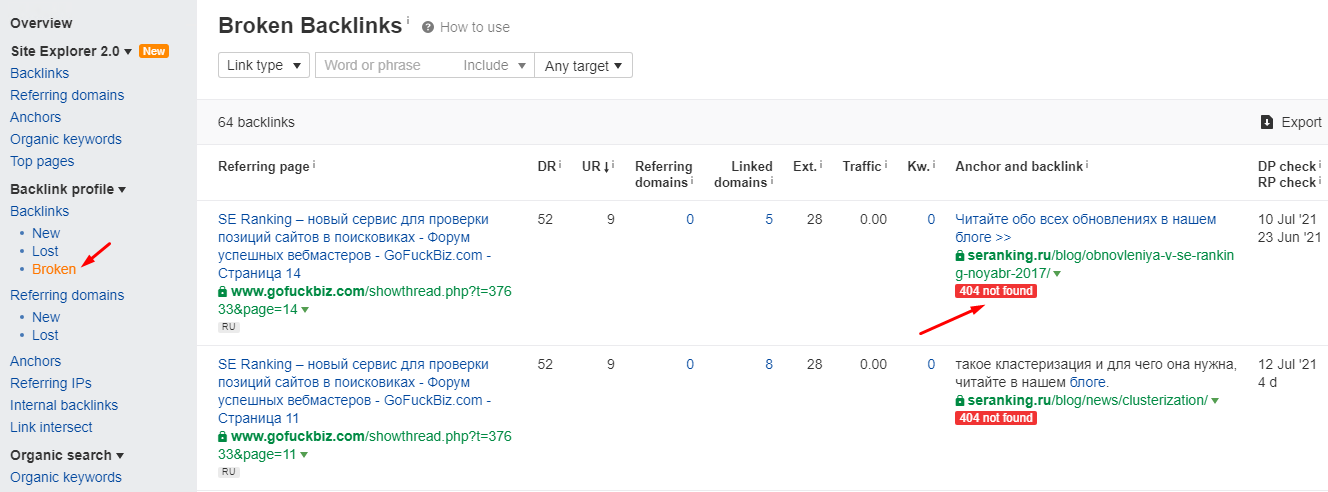Click the RU language tag in first row
1328x492 pixels.
[229, 327]
